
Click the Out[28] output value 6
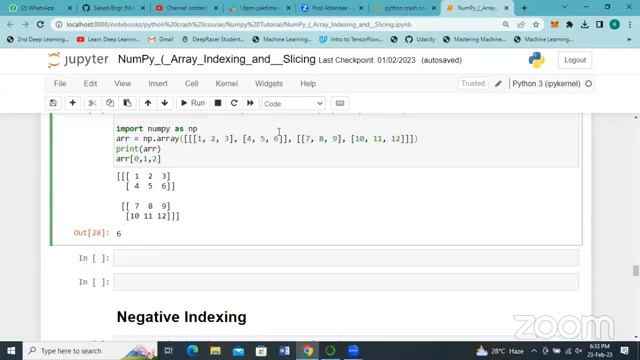pyautogui.click(x=119, y=233)
